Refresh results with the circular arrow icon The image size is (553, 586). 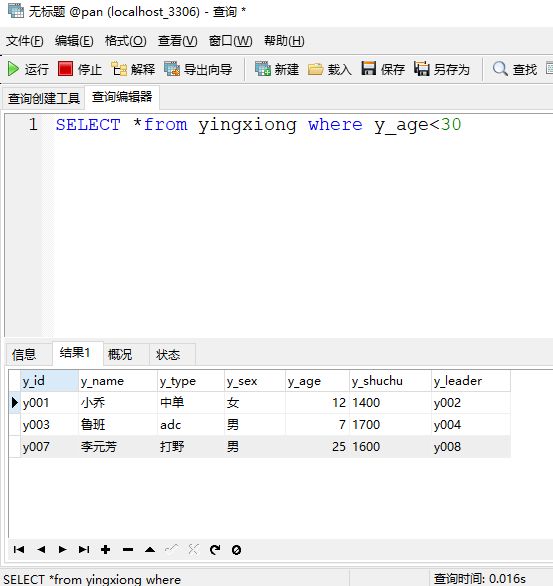point(215,549)
